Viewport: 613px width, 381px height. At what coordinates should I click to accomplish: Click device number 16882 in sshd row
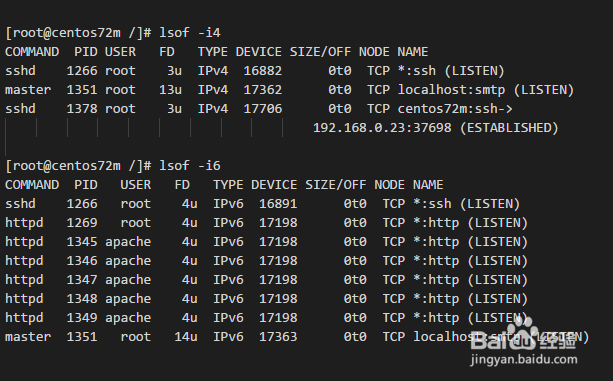(x=263, y=71)
